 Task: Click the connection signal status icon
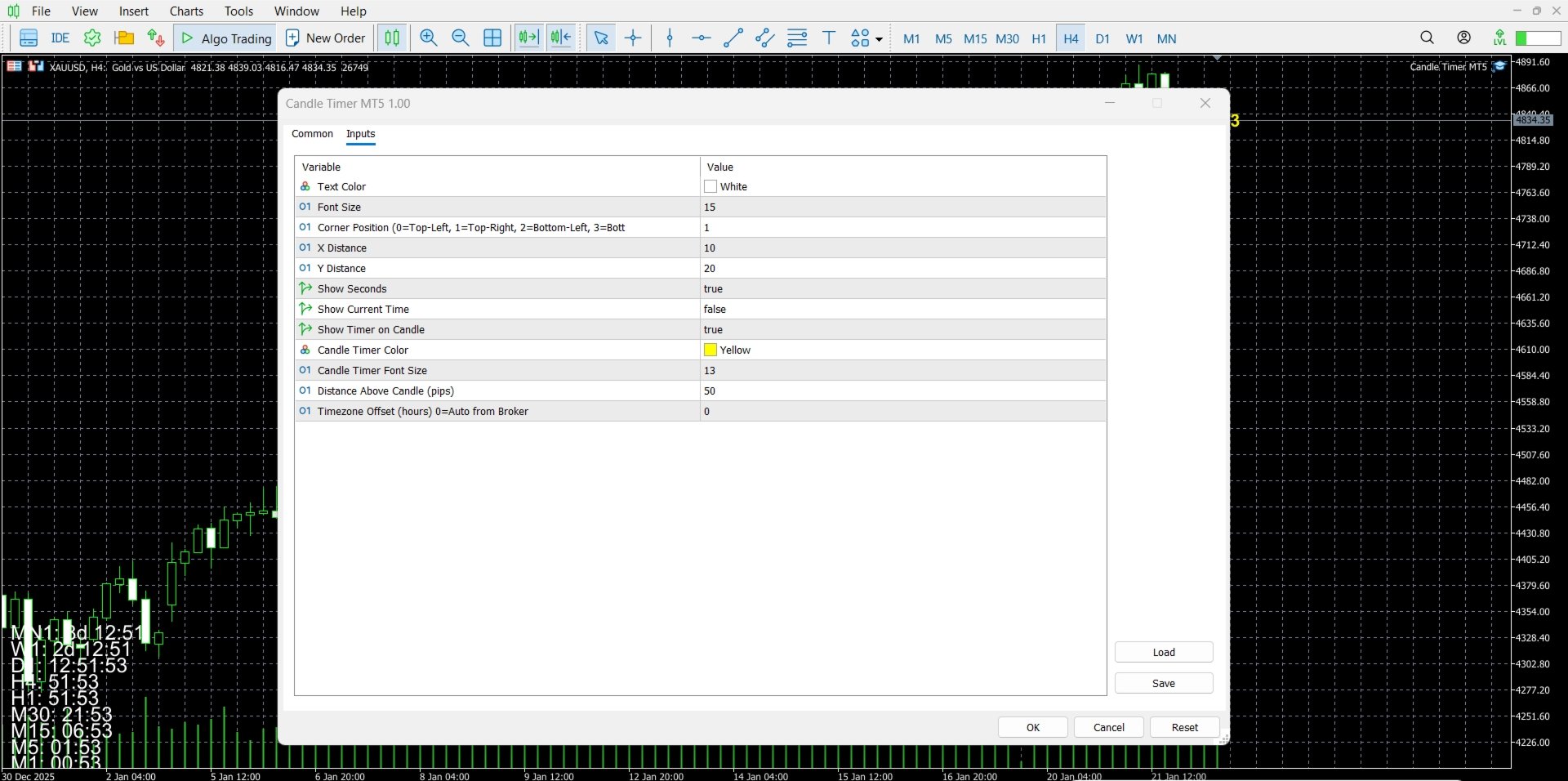[1500, 38]
